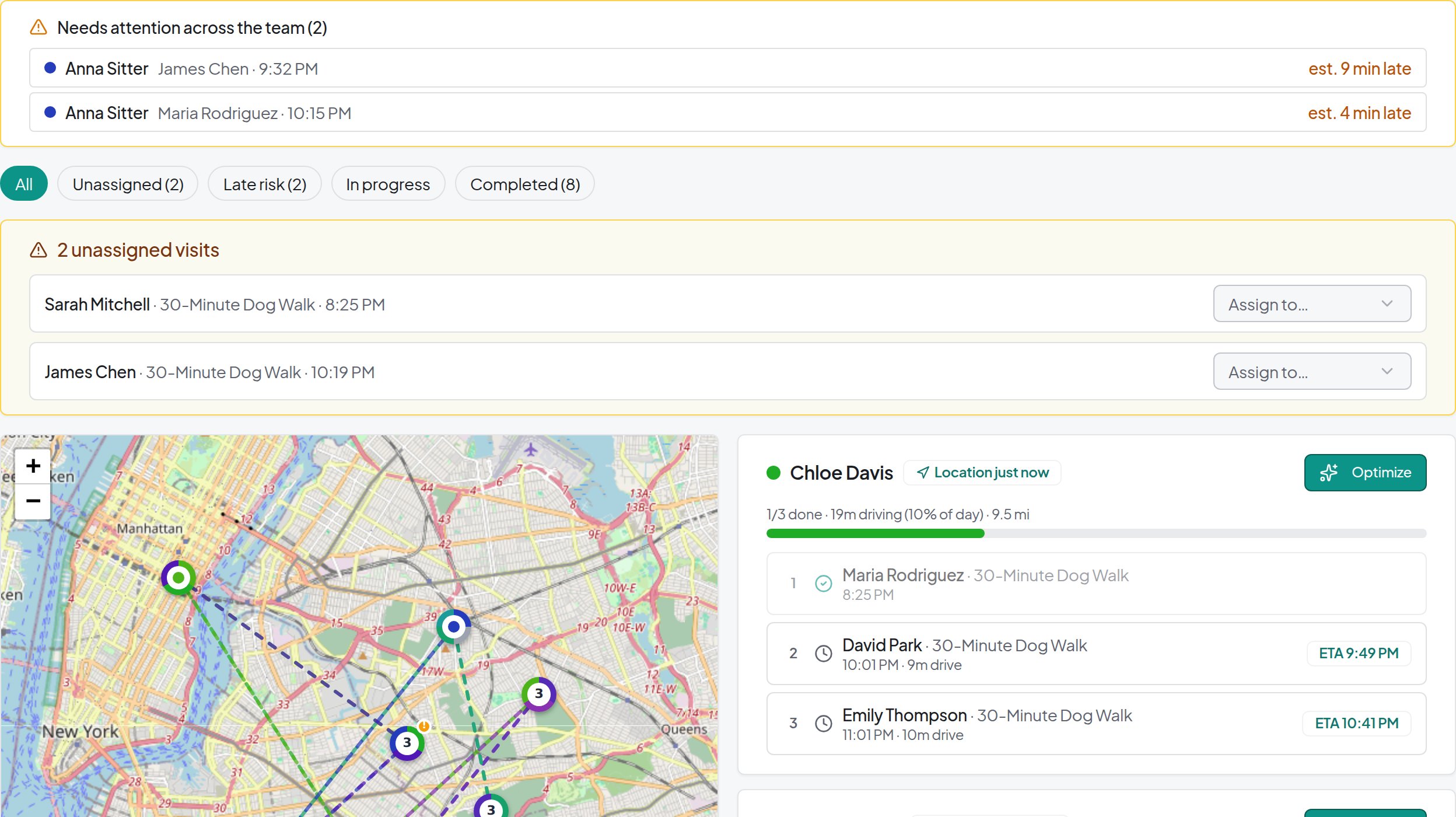Zoom out on the map
The height and width of the screenshot is (817, 1456).
point(33,501)
